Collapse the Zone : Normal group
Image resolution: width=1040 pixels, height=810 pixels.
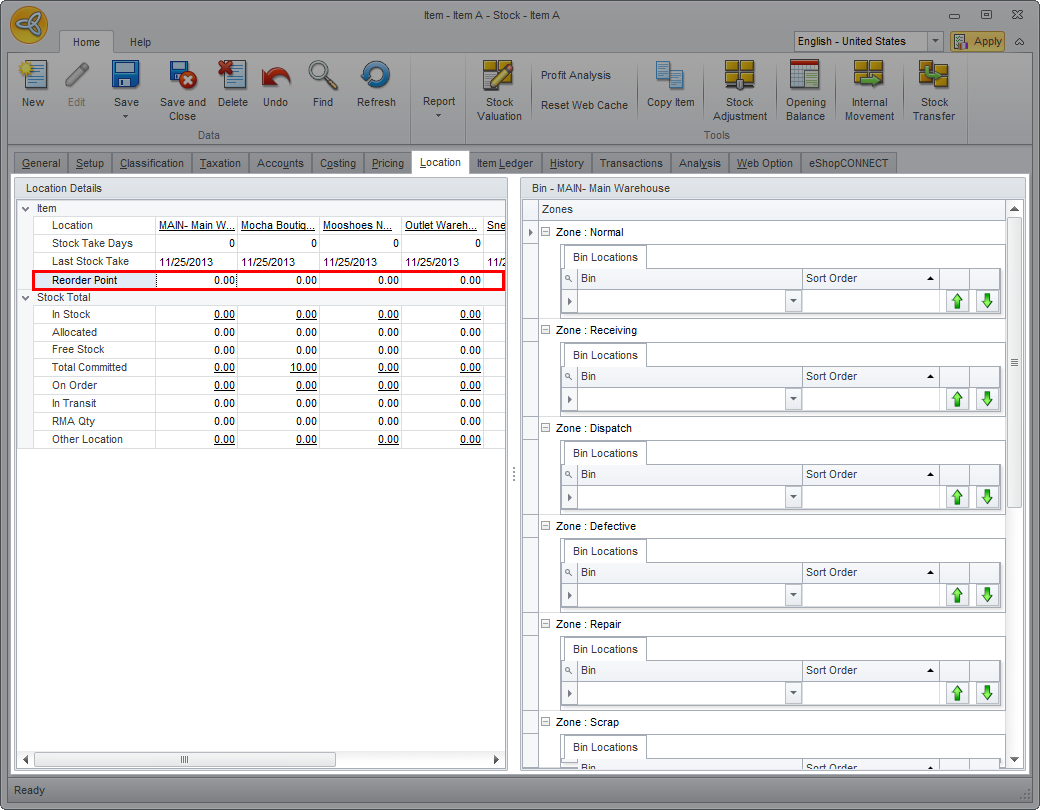point(546,232)
